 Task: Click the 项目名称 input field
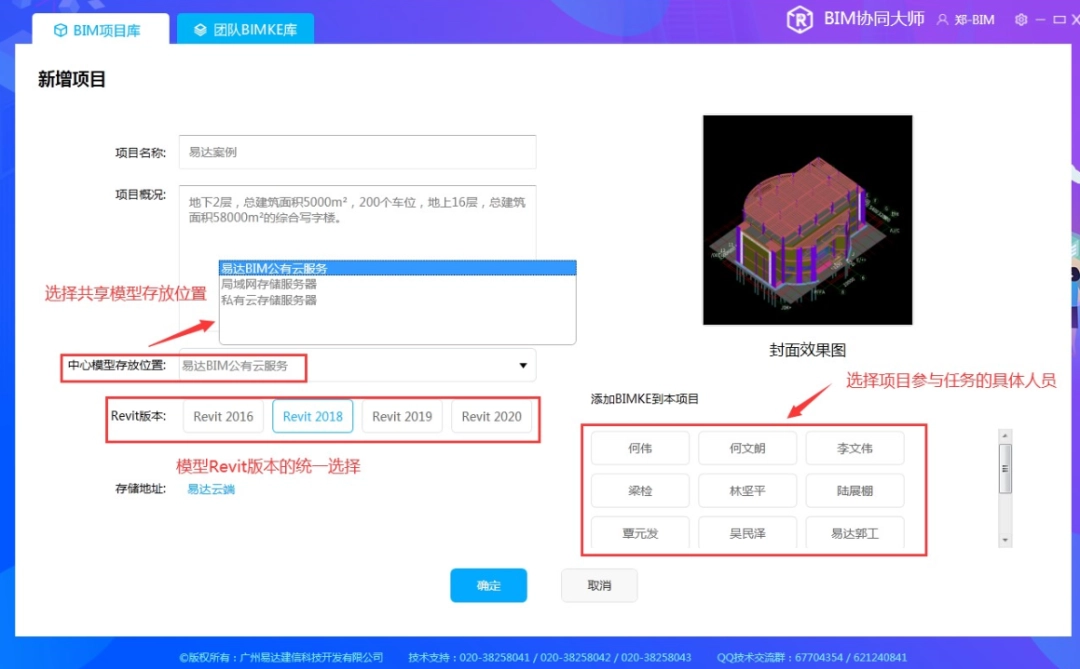[x=357, y=152]
